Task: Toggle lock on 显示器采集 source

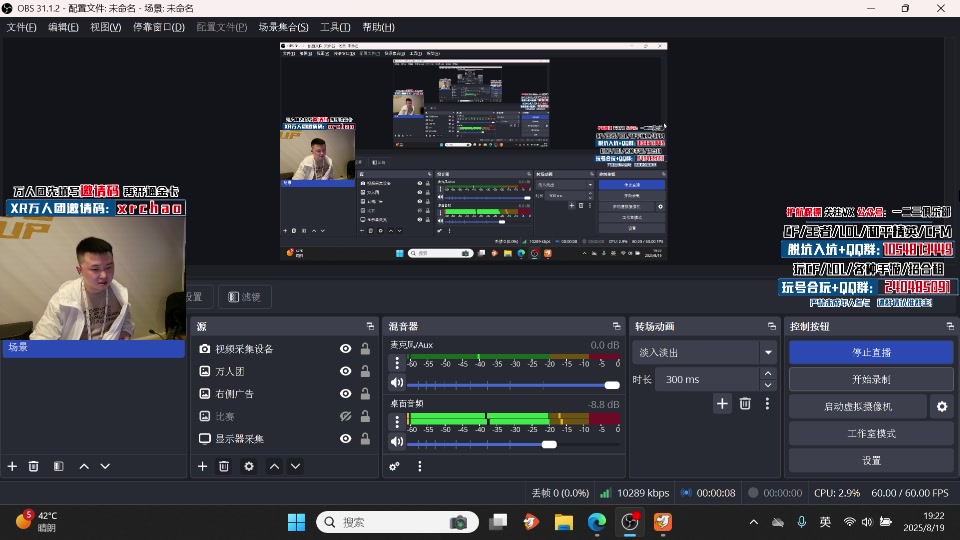Action: 365,438
